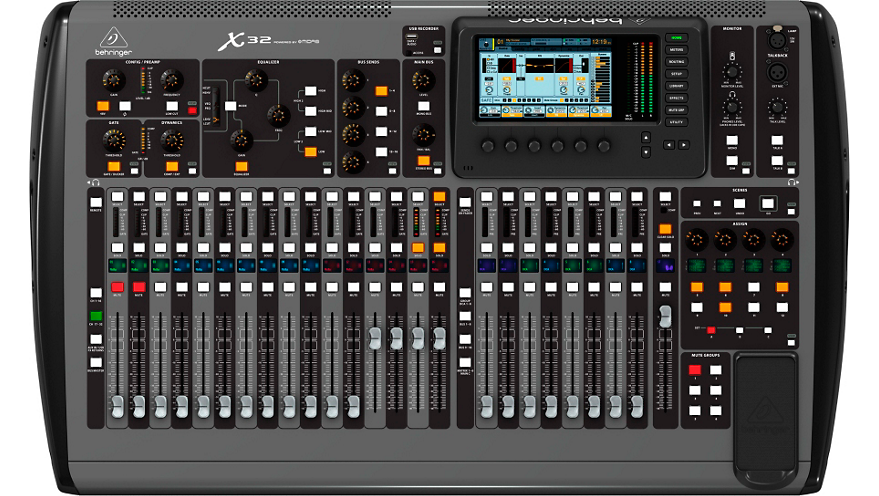The height and width of the screenshot is (496, 879).
Task: Activate the Talk A button
Action: click(x=777, y=141)
